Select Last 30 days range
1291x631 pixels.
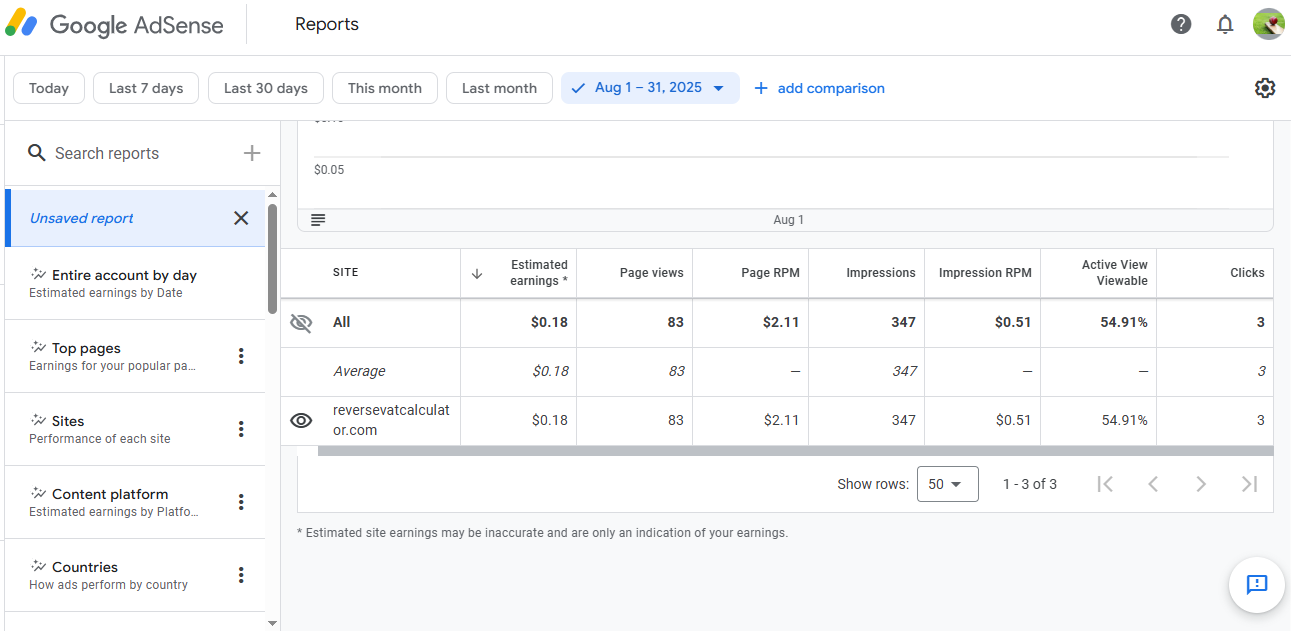pos(266,88)
